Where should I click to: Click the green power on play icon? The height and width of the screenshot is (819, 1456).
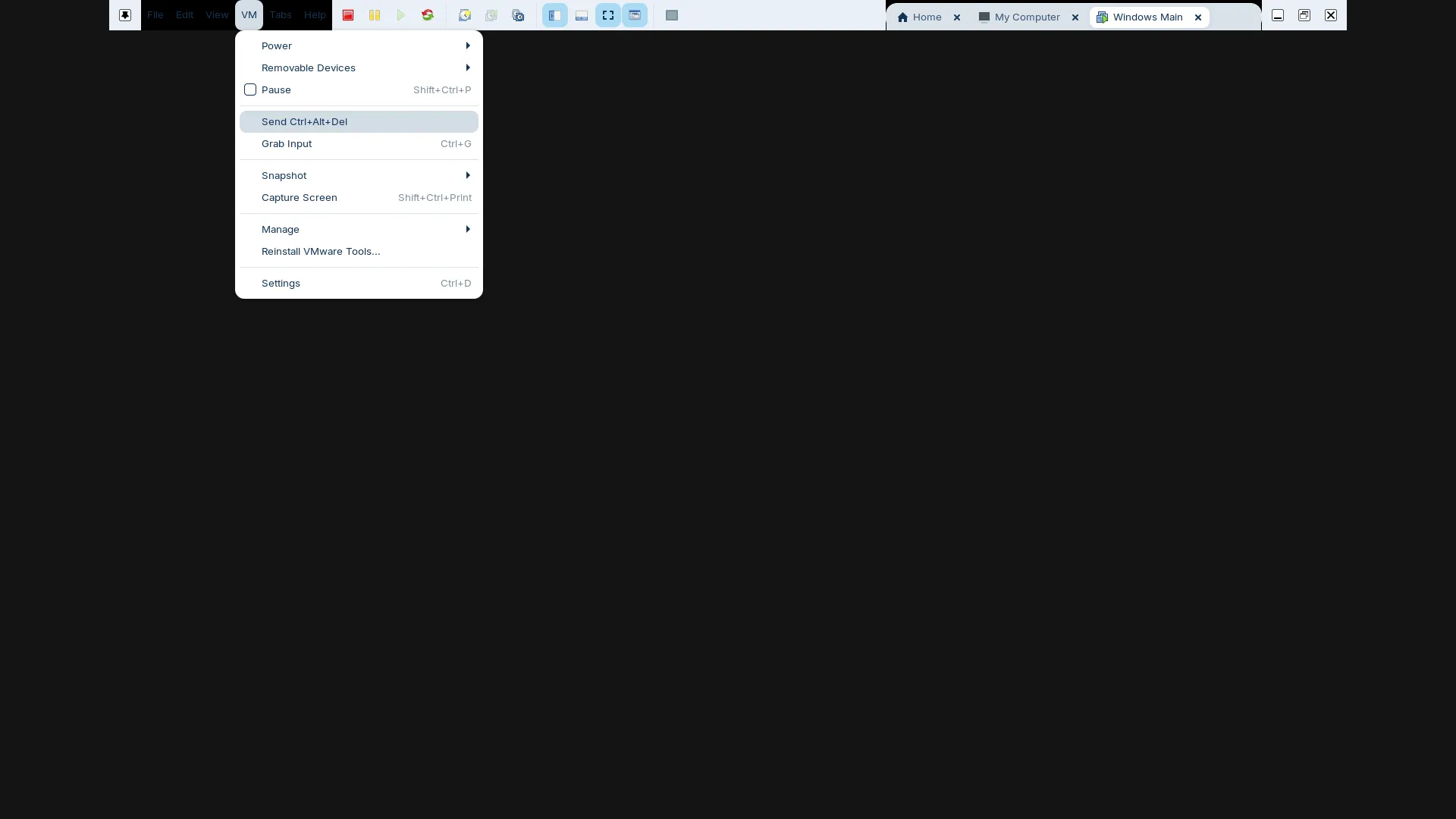(401, 15)
